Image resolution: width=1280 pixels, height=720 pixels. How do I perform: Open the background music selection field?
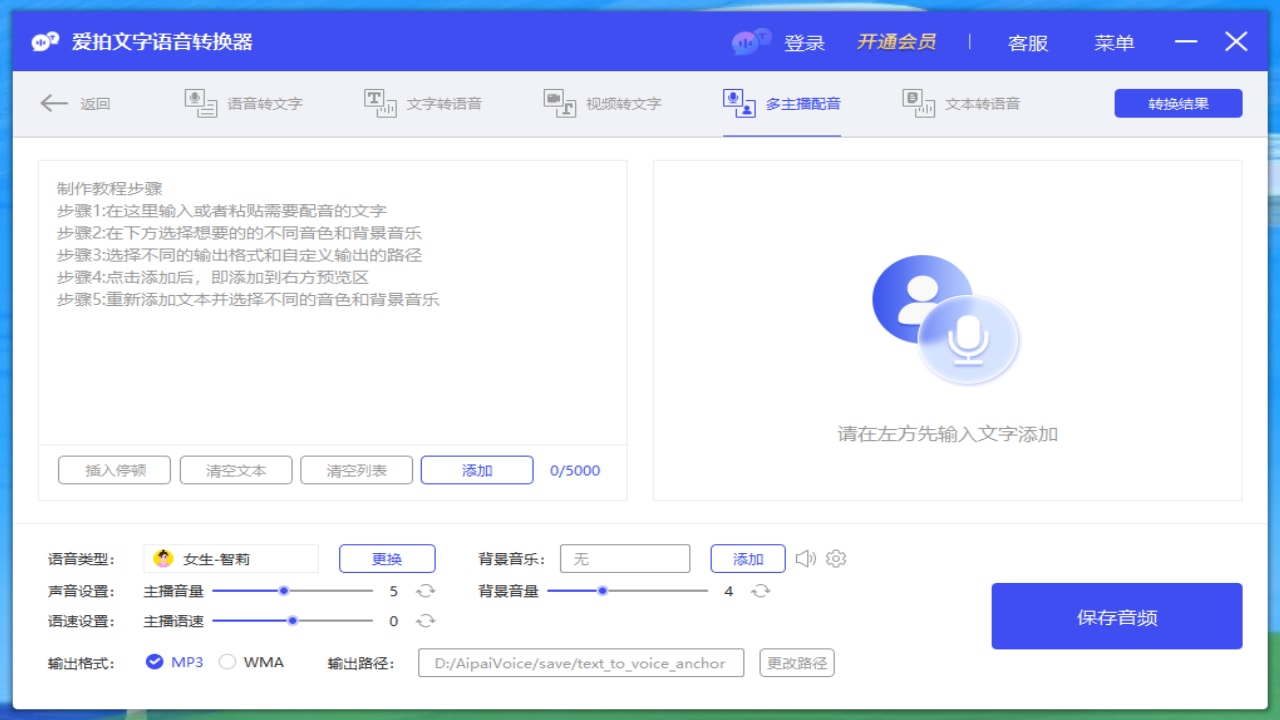(625, 558)
